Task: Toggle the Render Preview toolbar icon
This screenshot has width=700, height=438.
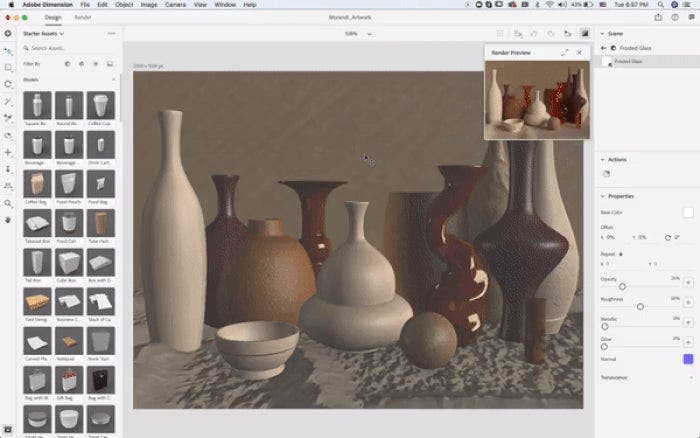Action: pos(584,33)
